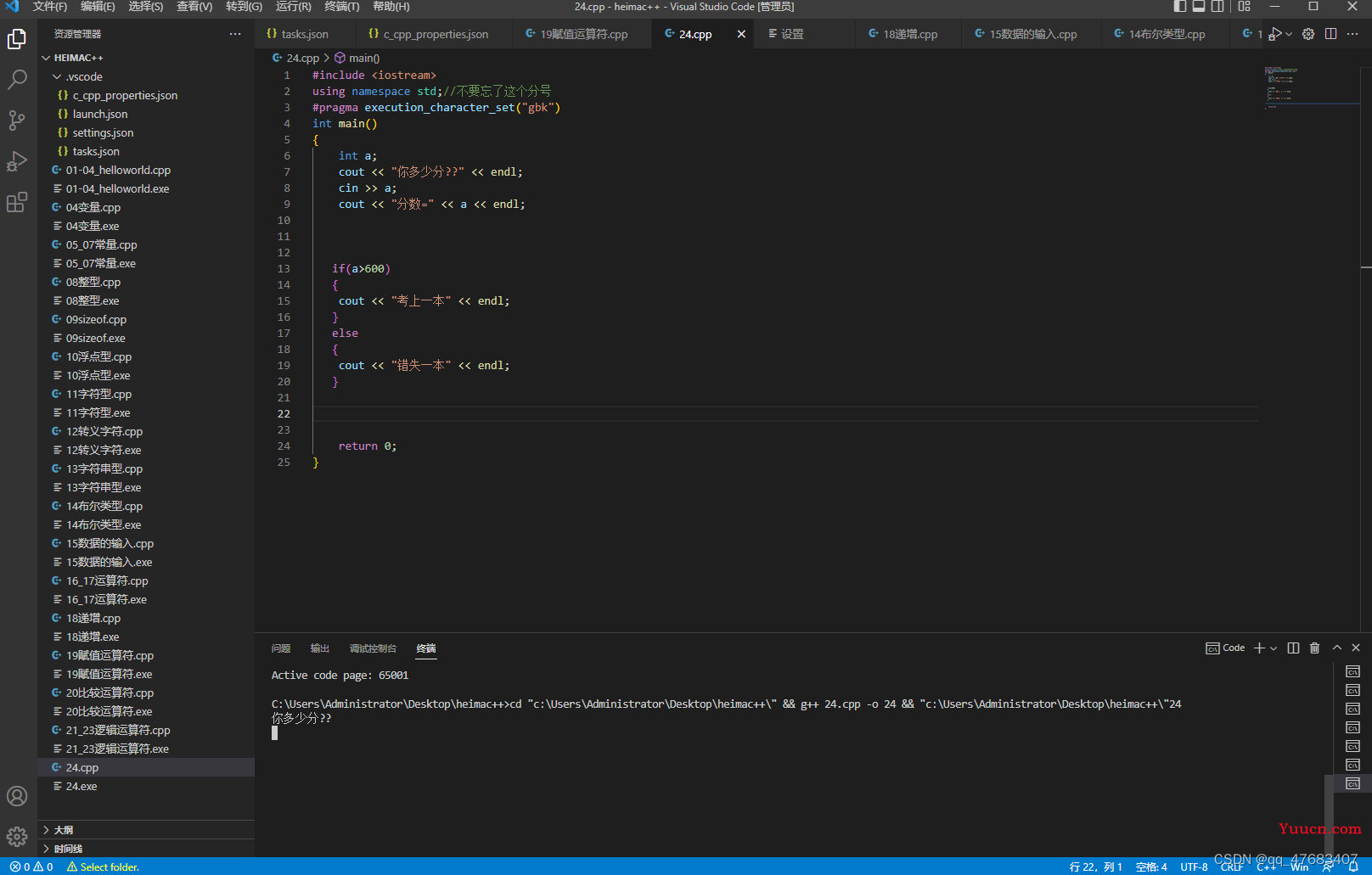Click the new terminal plus icon
The width and height of the screenshot is (1372, 875).
tap(1259, 648)
